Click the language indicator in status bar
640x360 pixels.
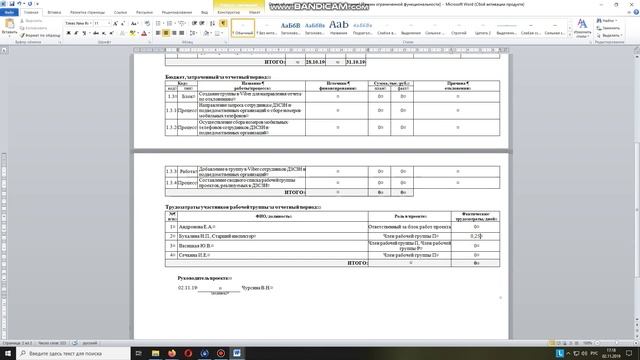coord(89,343)
